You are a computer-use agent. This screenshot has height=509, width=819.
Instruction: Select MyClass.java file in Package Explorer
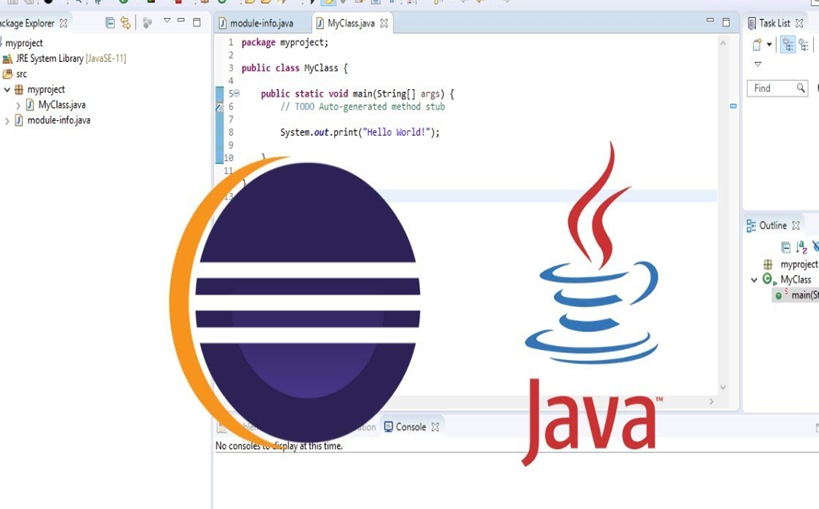62,105
